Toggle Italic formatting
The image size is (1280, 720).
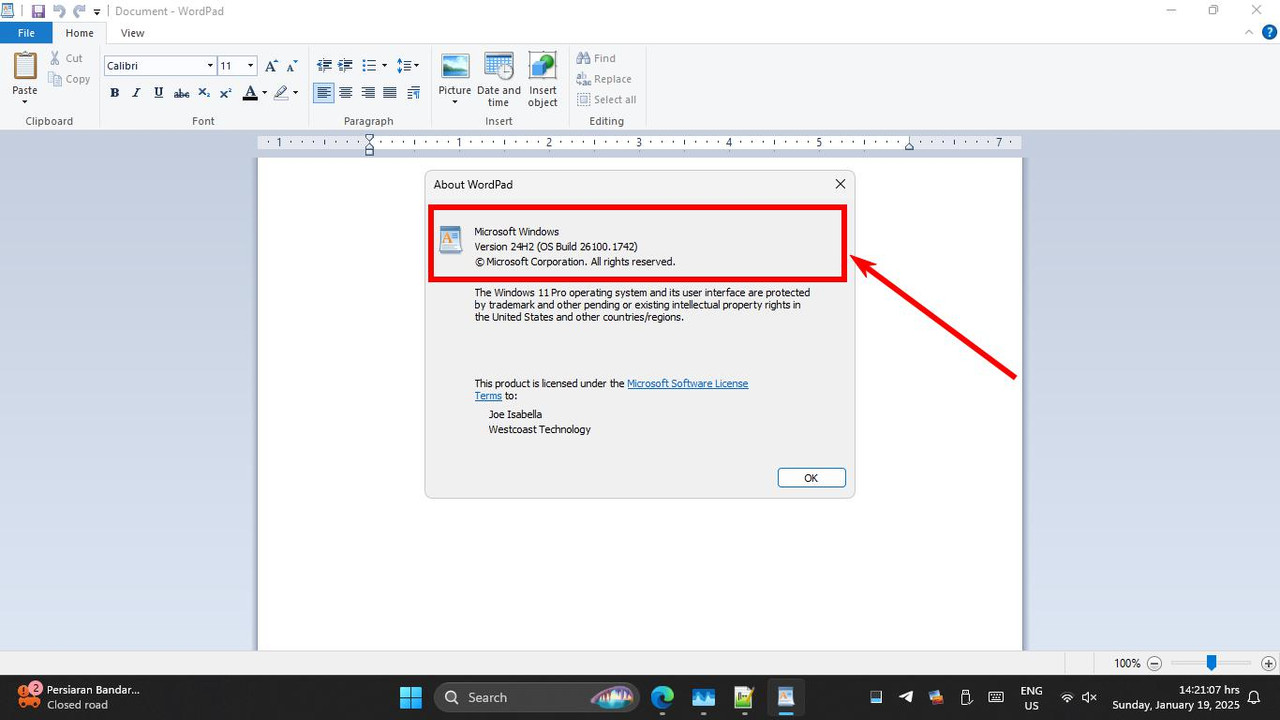[136, 93]
